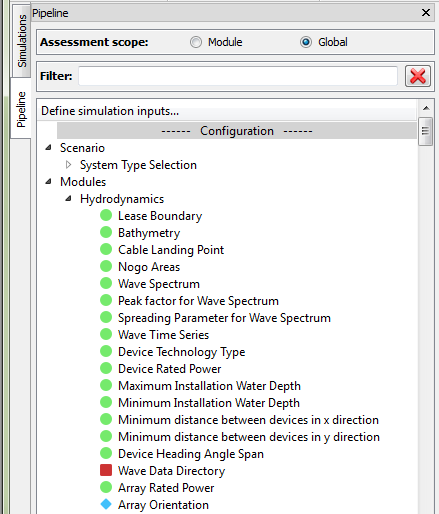Select Maximum Installation Water Depth item
The height and width of the screenshot is (514, 439).
coord(209,386)
